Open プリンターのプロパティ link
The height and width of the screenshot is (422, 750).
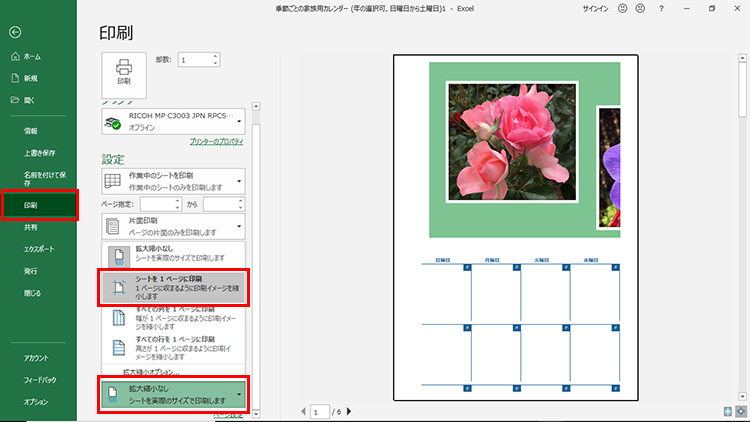pyautogui.click(x=216, y=143)
